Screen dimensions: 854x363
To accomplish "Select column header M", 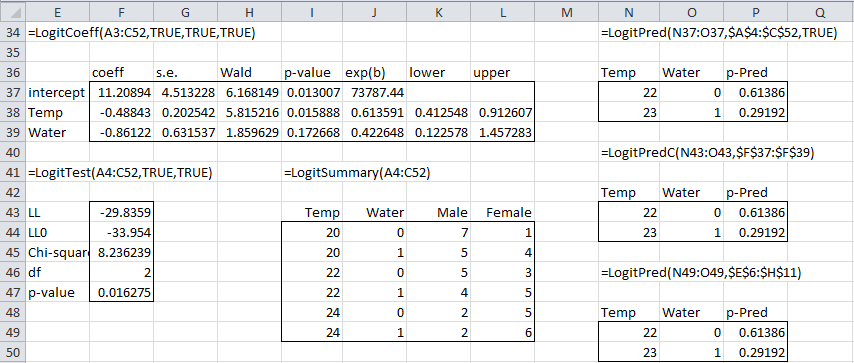I will click(x=566, y=12).
